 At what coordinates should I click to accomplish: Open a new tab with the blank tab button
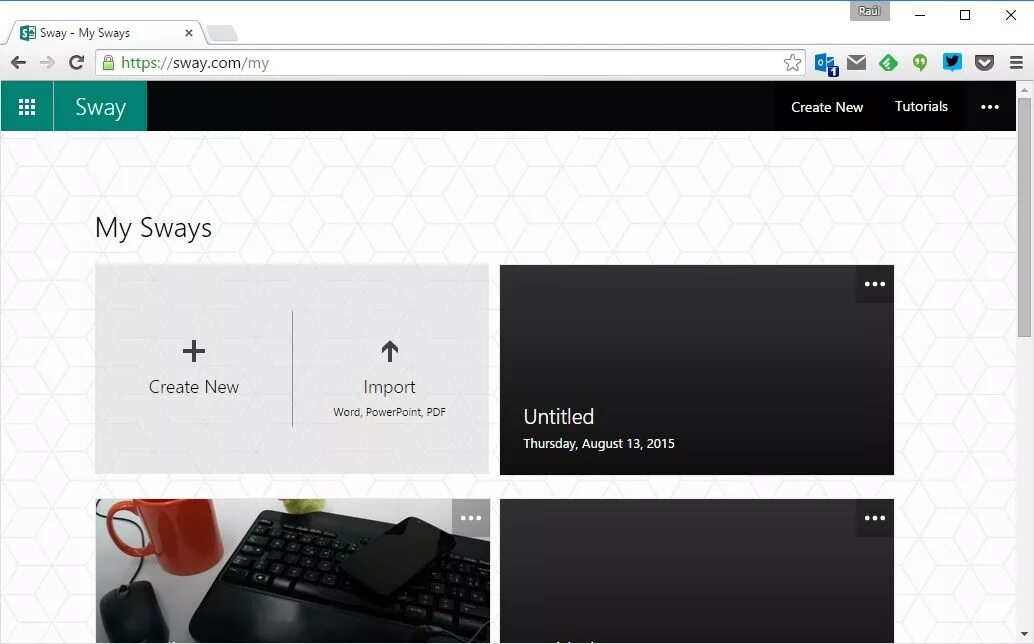(x=222, y=33)
